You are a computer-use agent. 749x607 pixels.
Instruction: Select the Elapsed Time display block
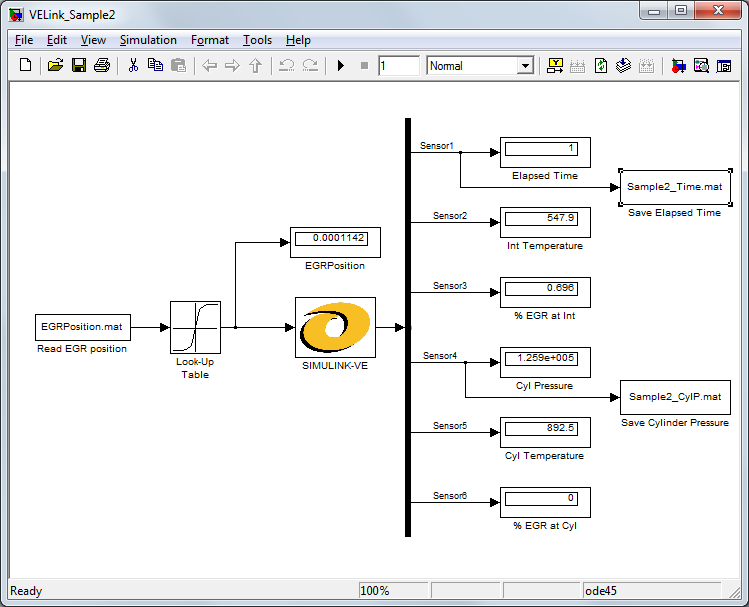(545, 152)
